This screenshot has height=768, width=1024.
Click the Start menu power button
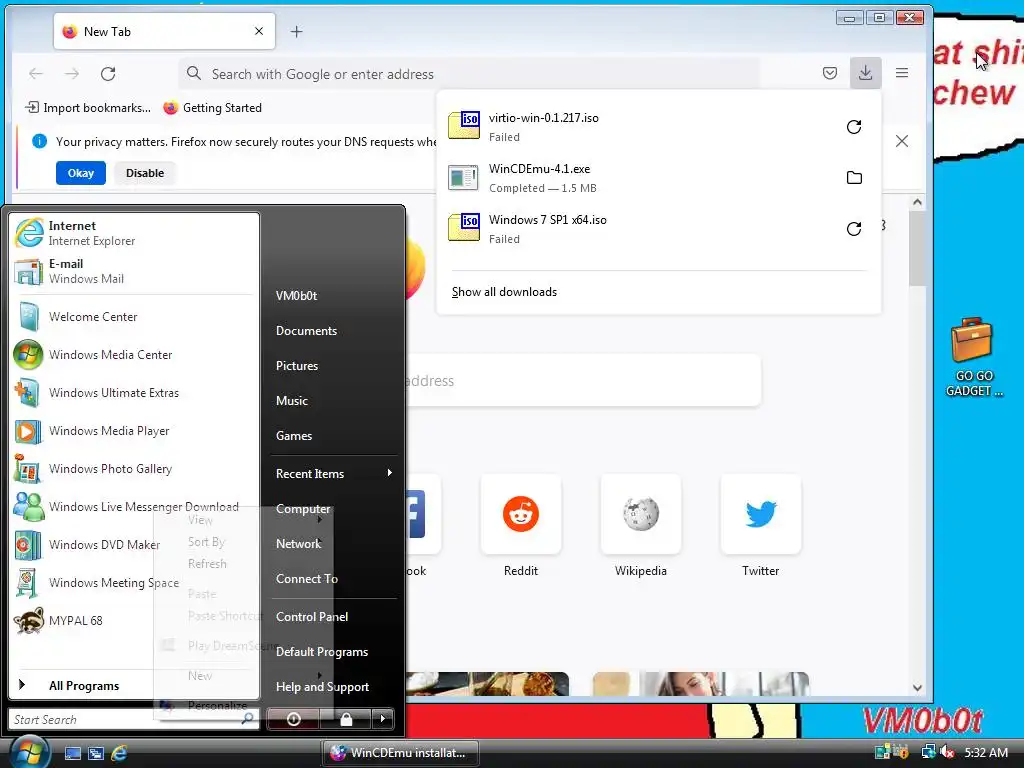click(x=293, y=719)
